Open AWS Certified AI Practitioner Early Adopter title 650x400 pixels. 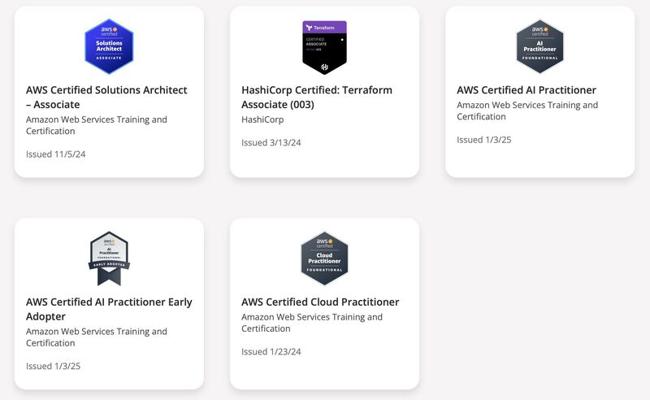[x=109, y=309]
